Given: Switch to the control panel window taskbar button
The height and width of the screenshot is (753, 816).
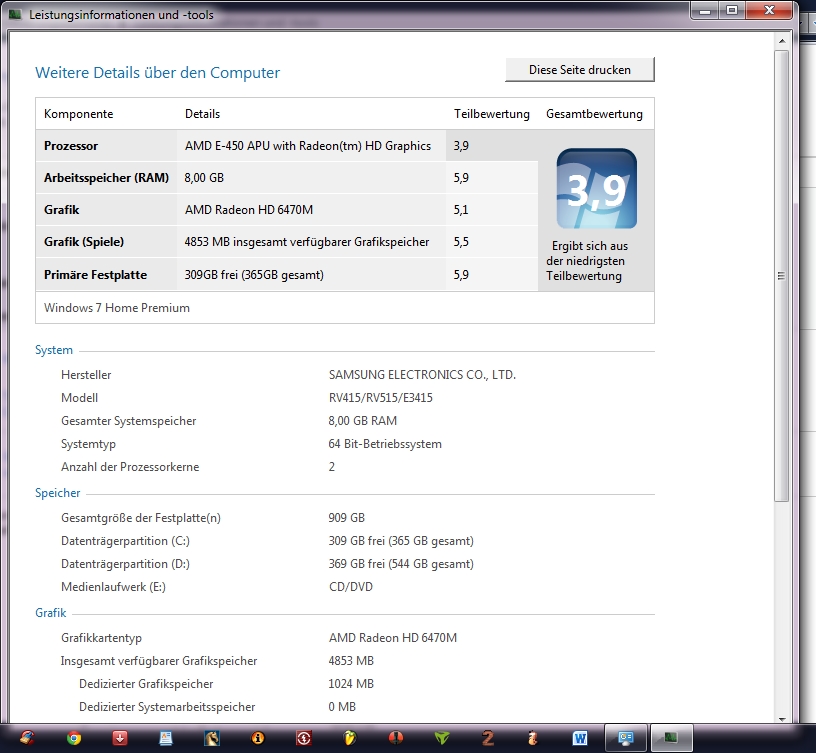Looking at the screenshot, I should point(626,738).
